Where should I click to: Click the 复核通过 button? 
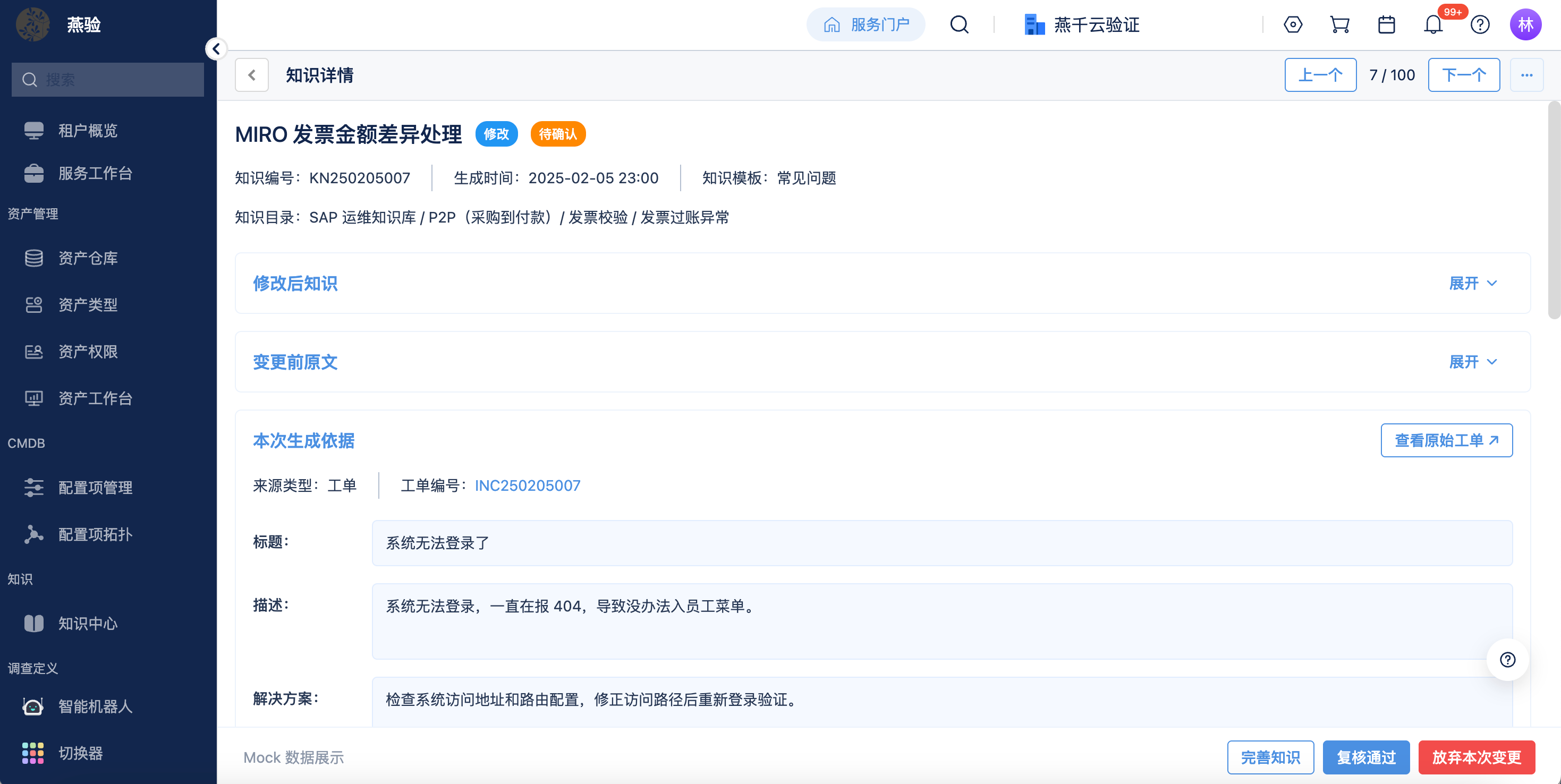coord(1366,757)
